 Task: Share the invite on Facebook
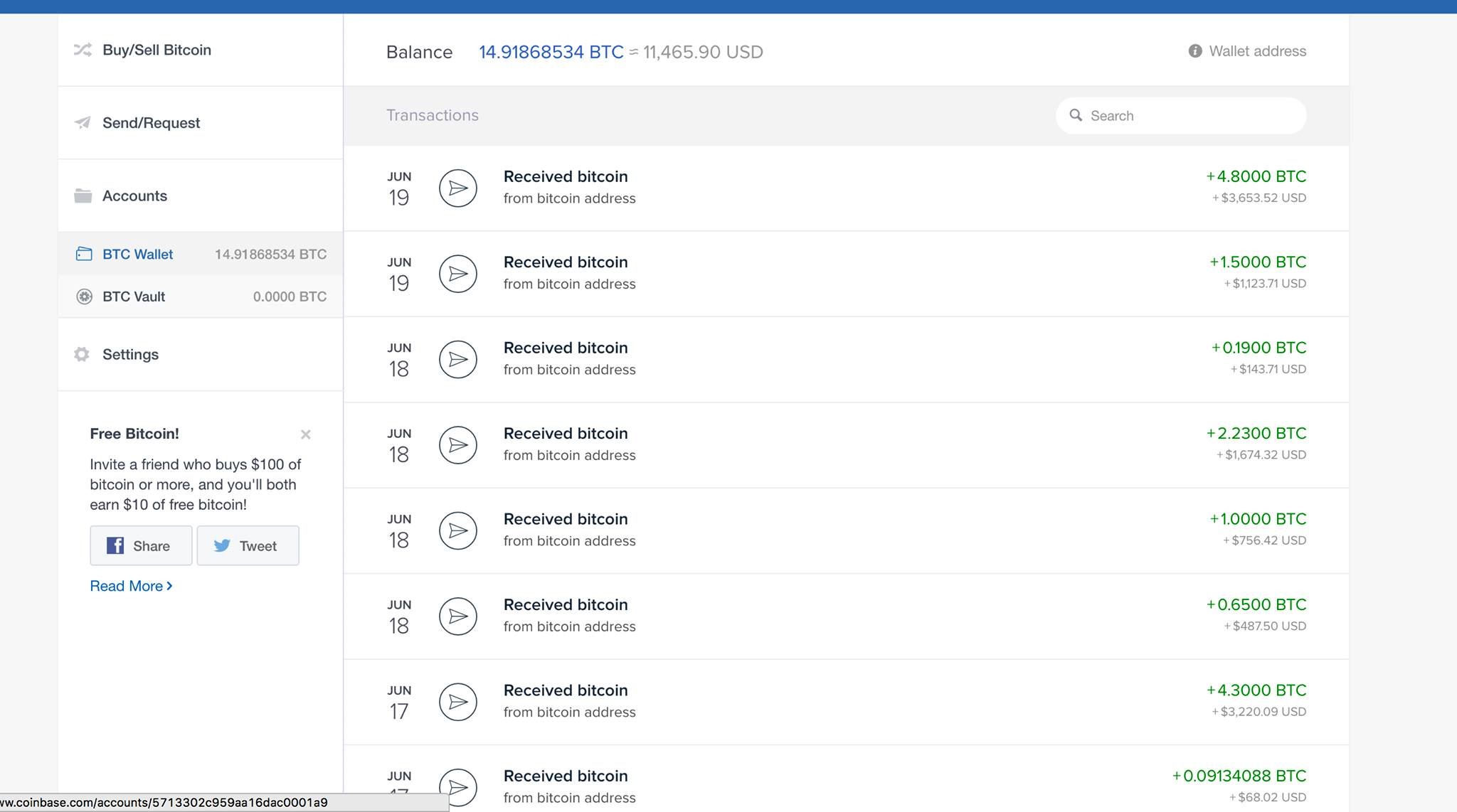[141, 545]
